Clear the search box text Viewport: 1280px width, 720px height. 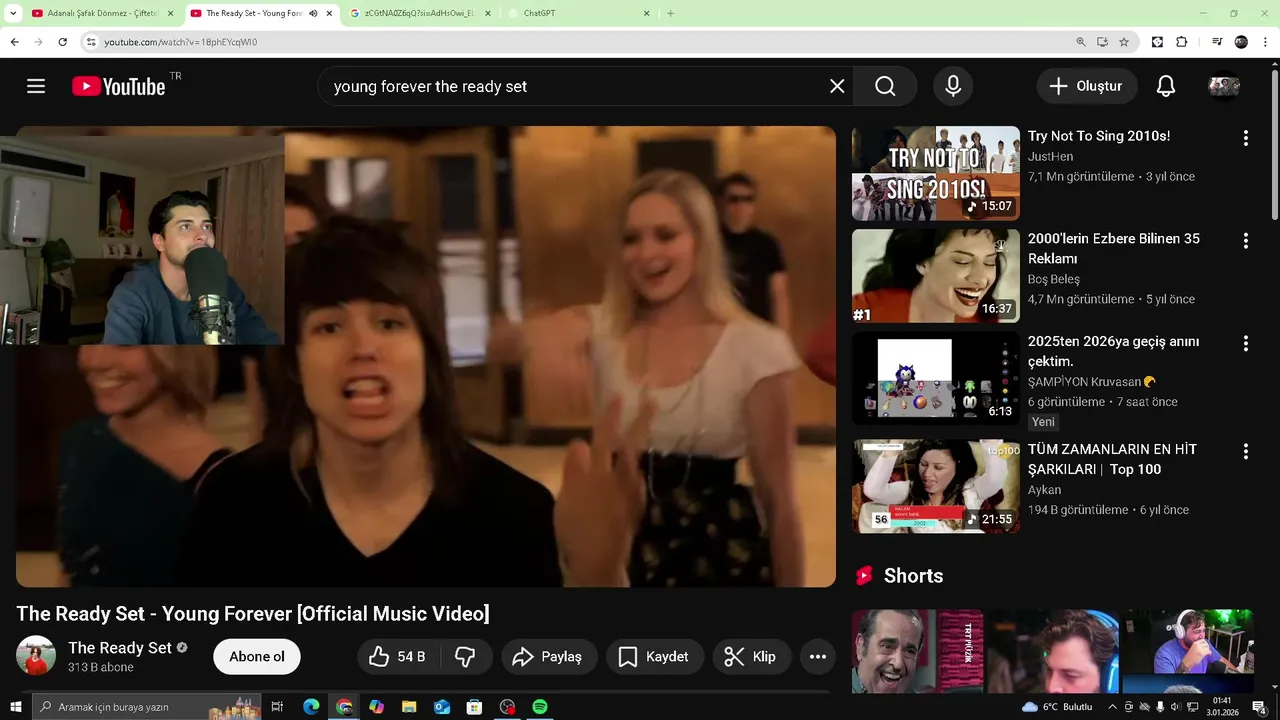coord(837,86)
